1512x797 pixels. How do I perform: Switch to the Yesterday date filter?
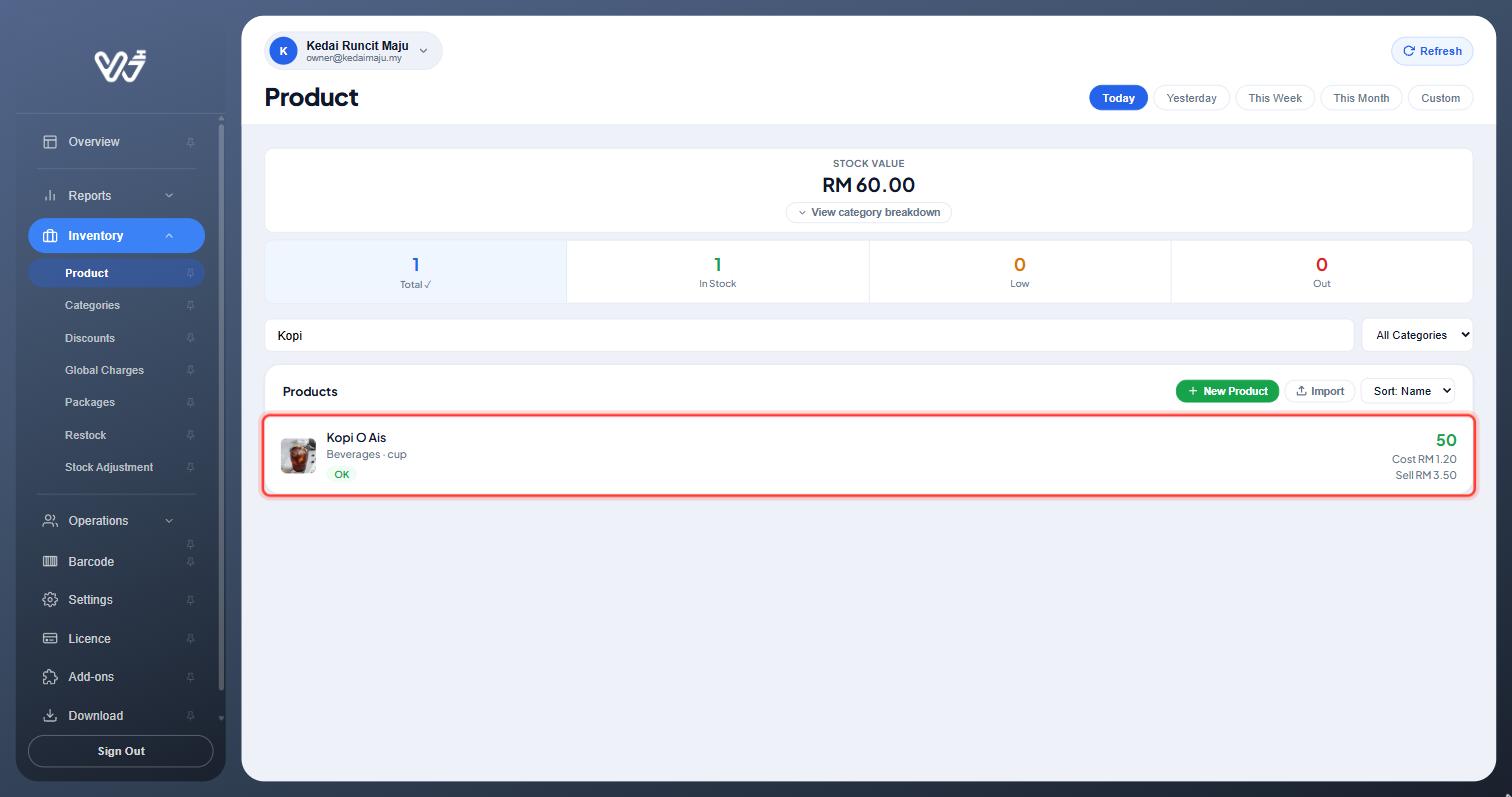coord(1191,98)
